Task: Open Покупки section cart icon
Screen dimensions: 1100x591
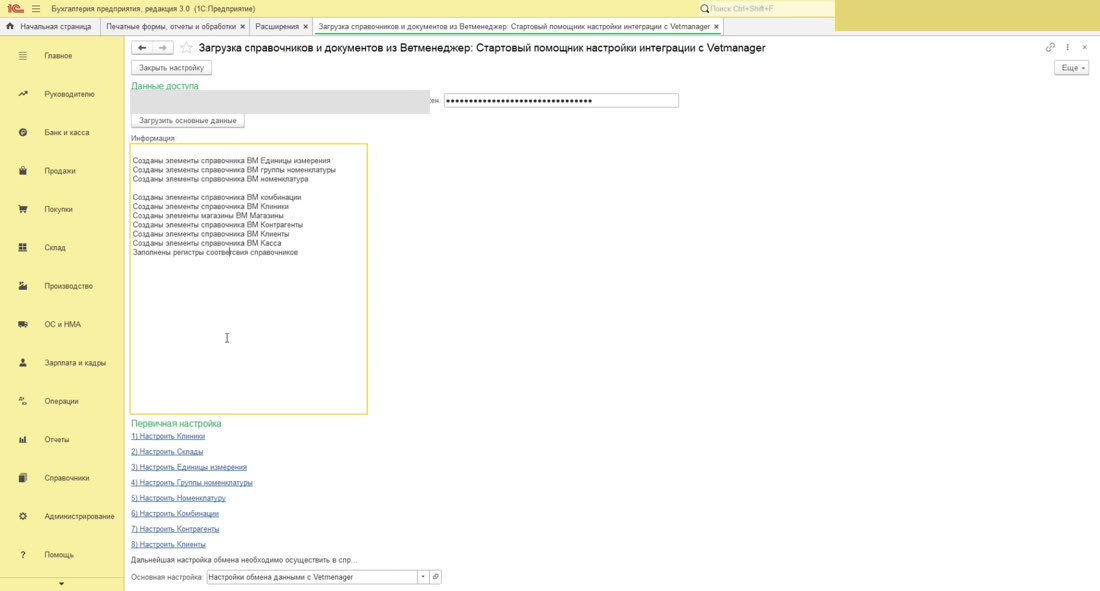Action: click(22, 209)
